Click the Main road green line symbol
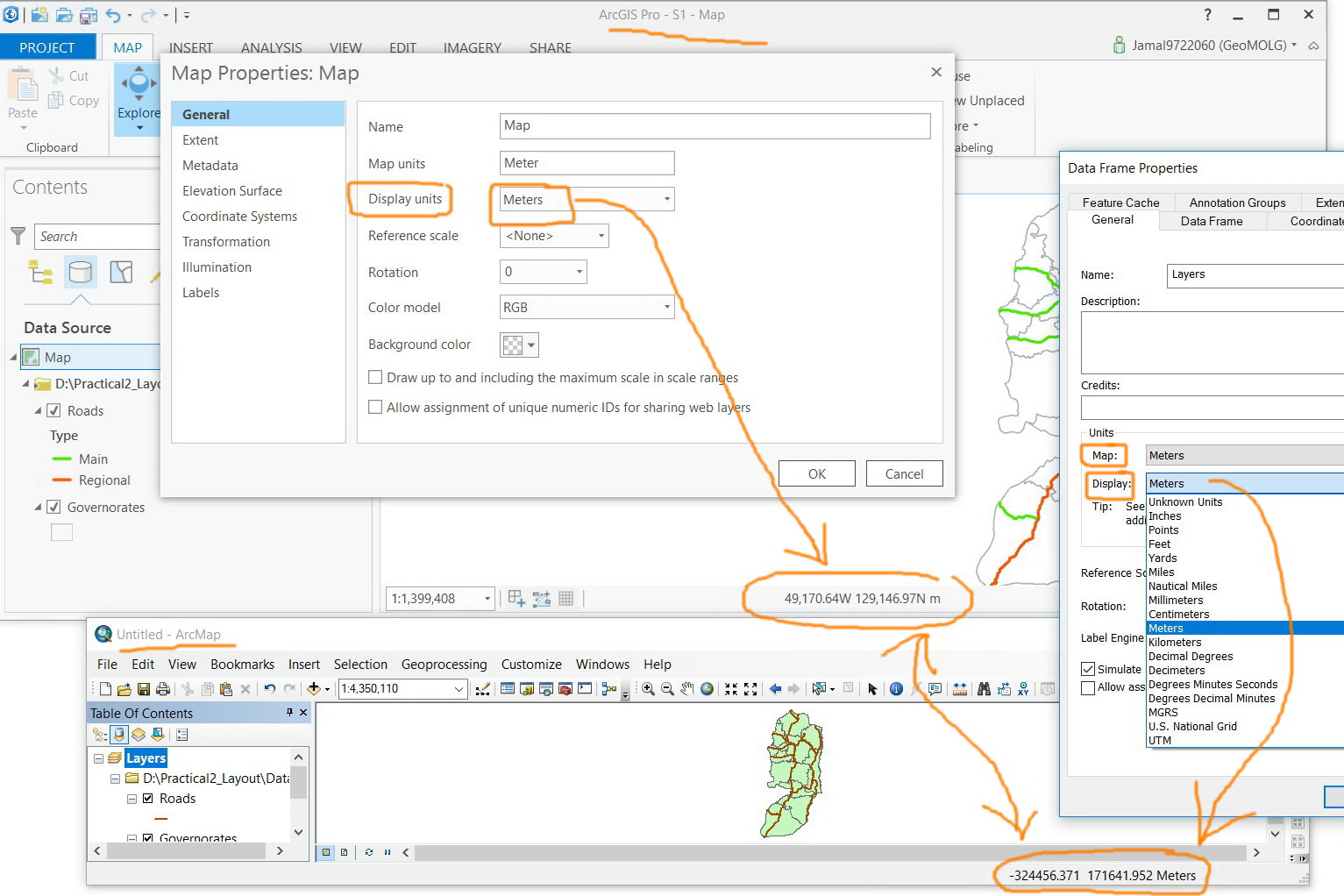The image size is (1344, 896). click(61, 459)
